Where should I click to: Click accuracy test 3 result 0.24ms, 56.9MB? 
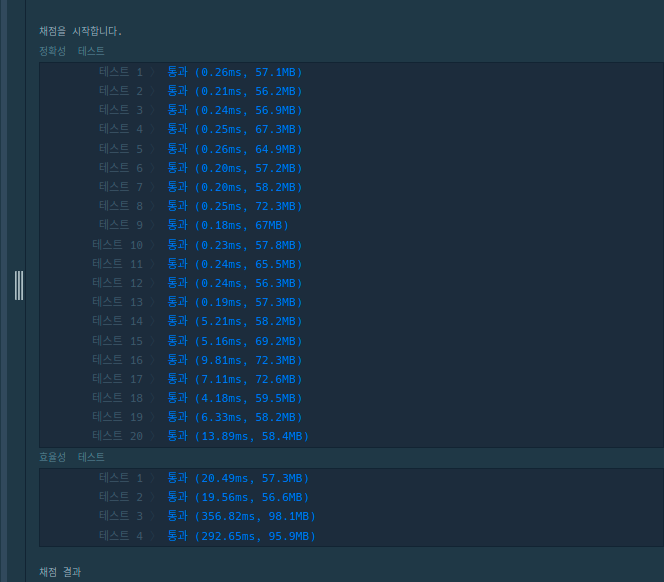[235, 110]
